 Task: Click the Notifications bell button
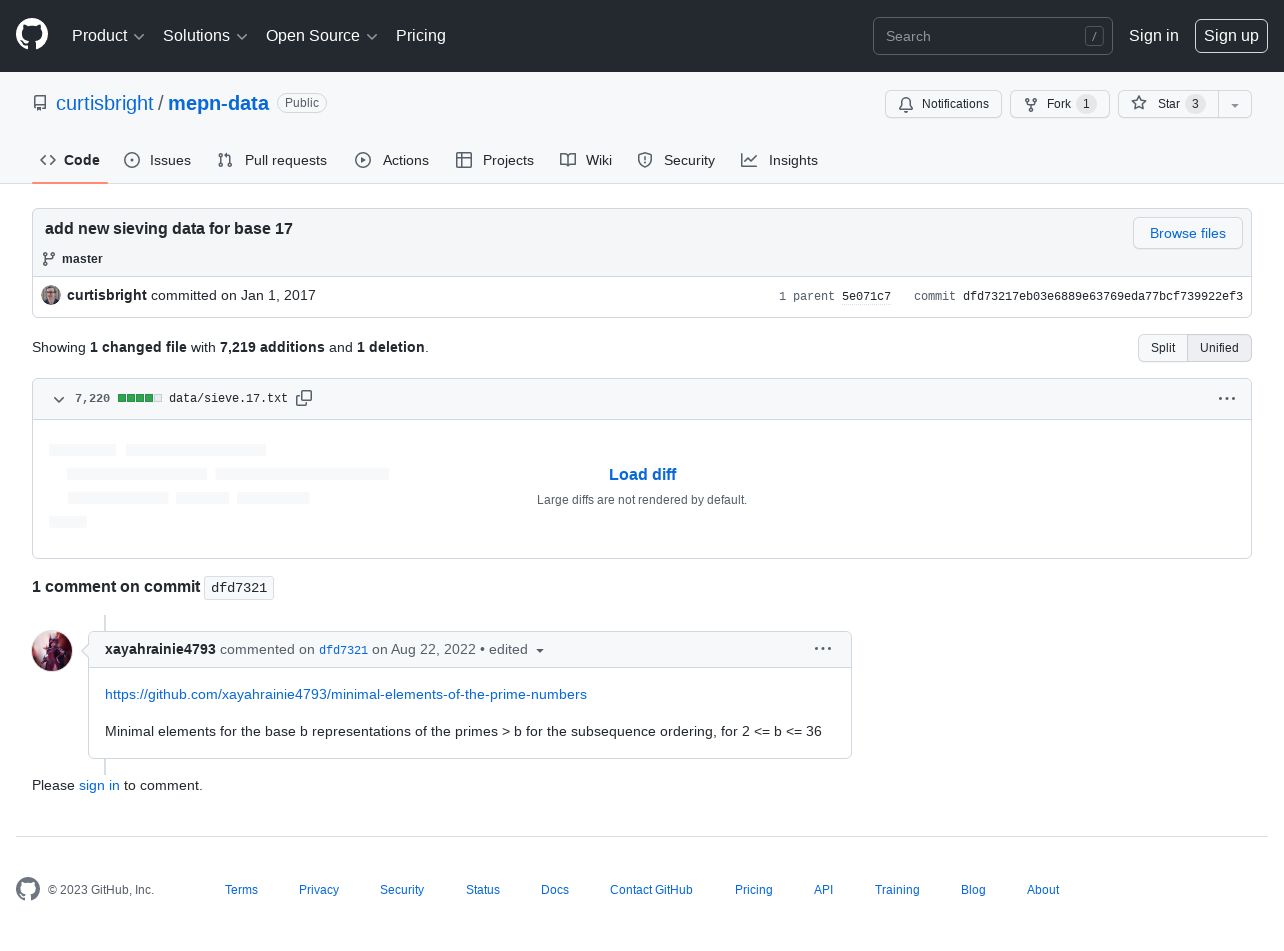[x=943, y=104]
